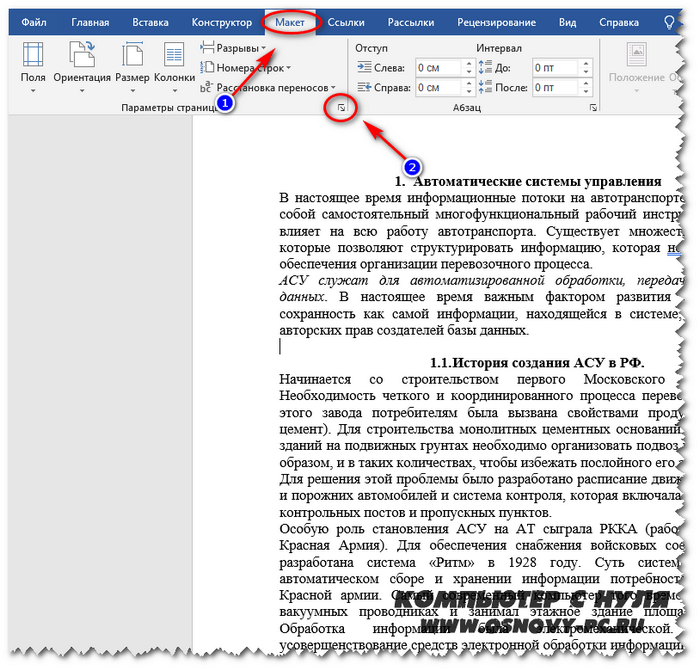Open the Рецензирование tab
The width and height of the screenshot is (700, 671).
(x=496, y=21)
